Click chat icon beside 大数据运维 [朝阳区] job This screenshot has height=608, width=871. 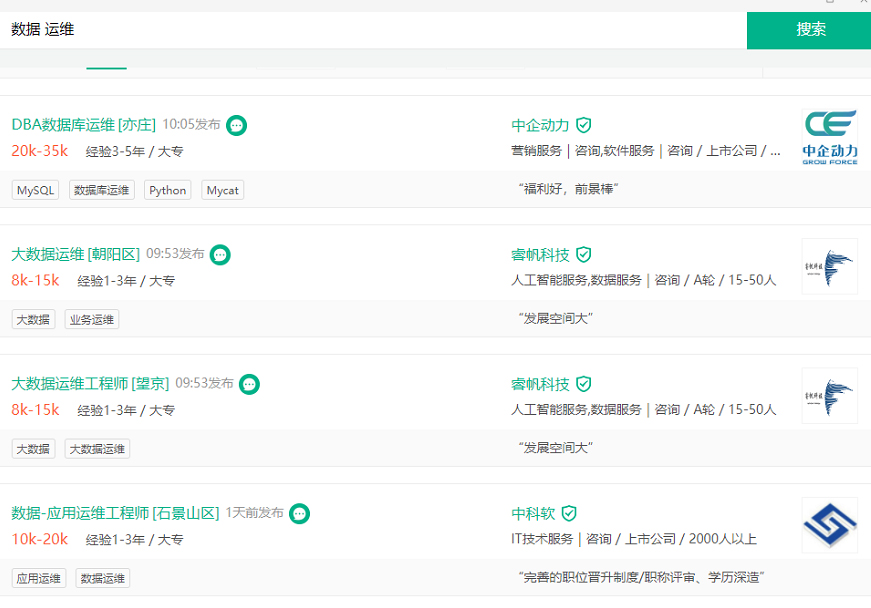pyautogui.click(x=220, y=255)
